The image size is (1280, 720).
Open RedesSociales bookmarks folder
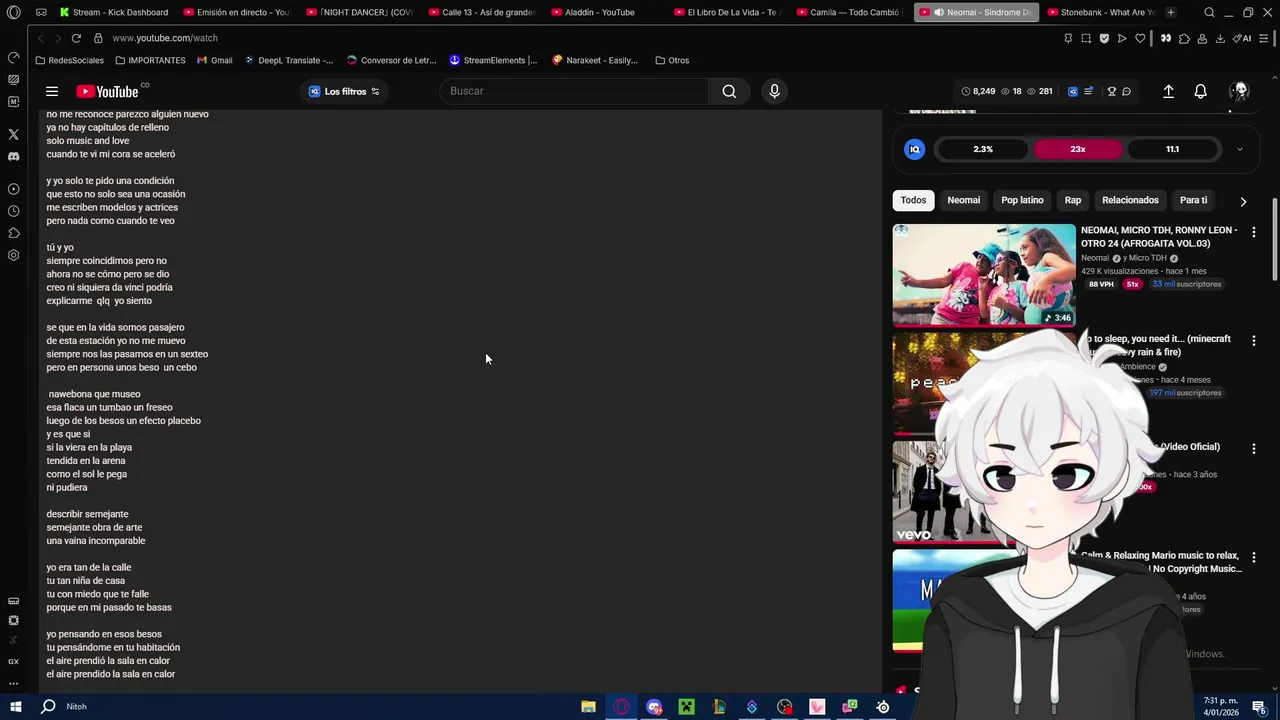pos(69,60)
